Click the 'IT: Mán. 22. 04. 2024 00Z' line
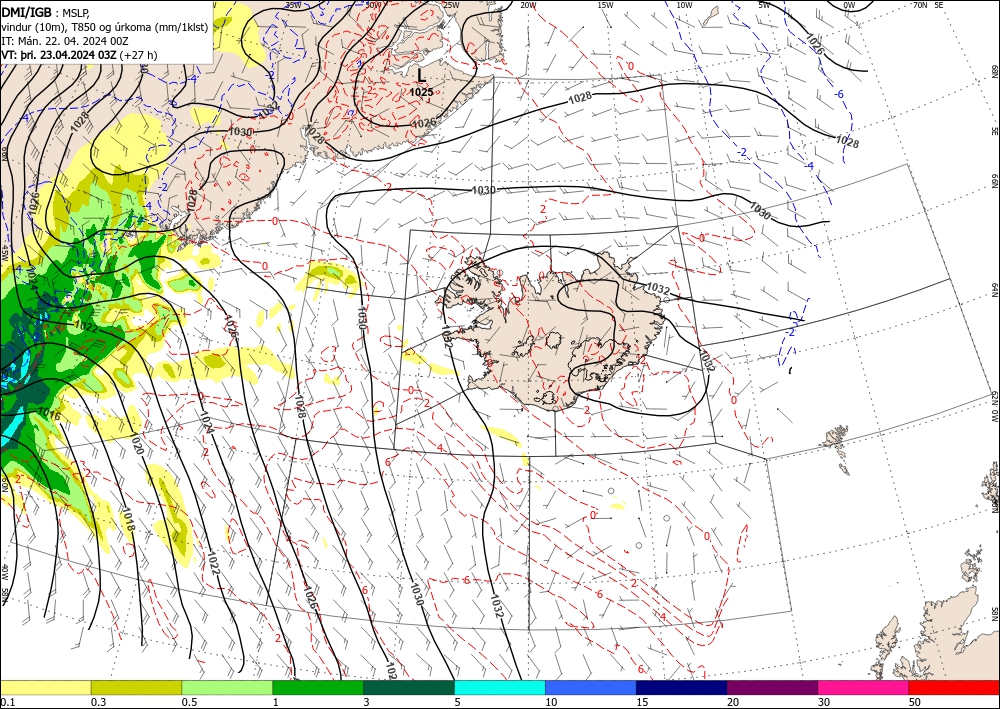 coord(65,41)
